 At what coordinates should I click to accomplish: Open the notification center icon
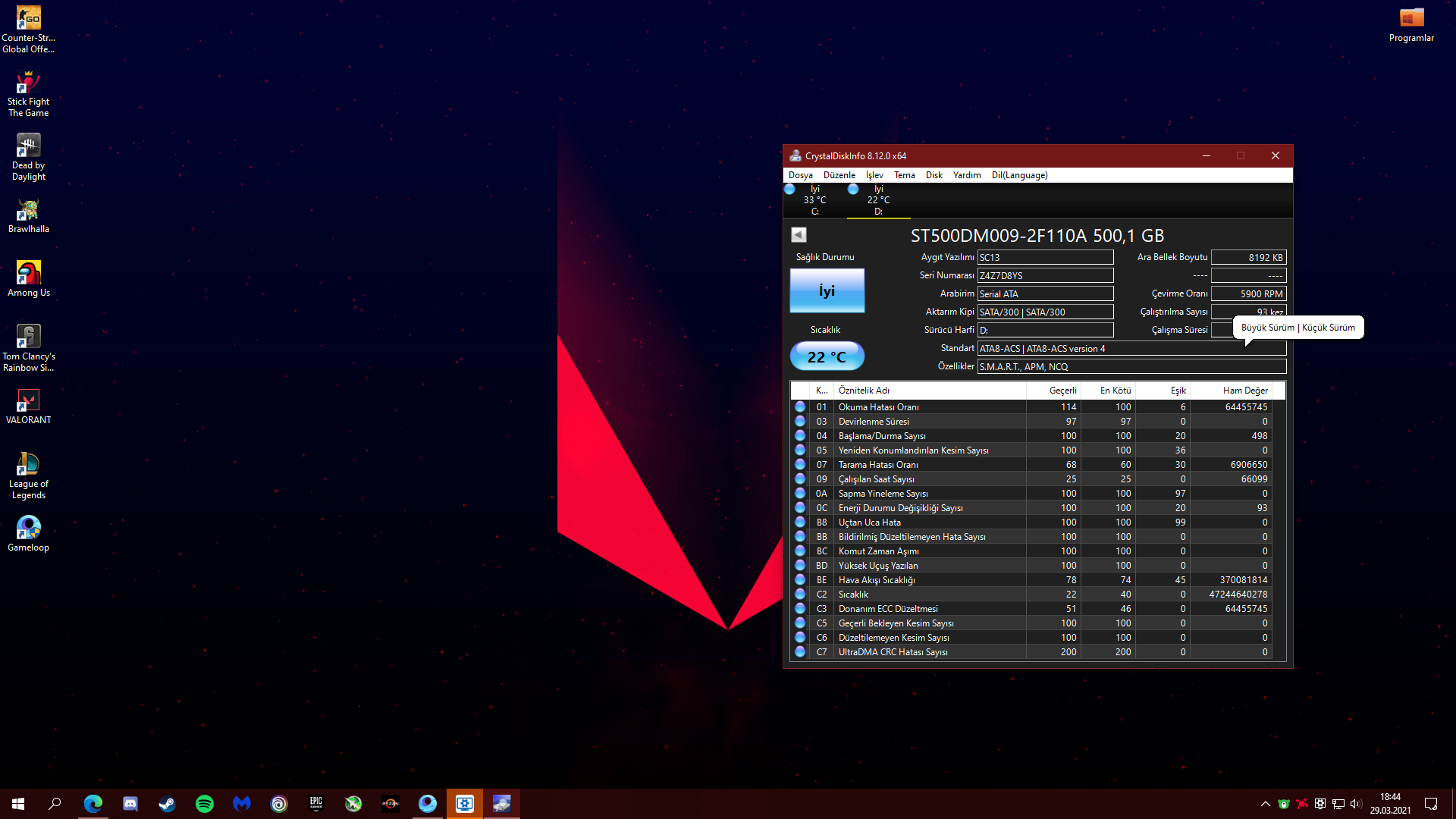coord(1431,804)
